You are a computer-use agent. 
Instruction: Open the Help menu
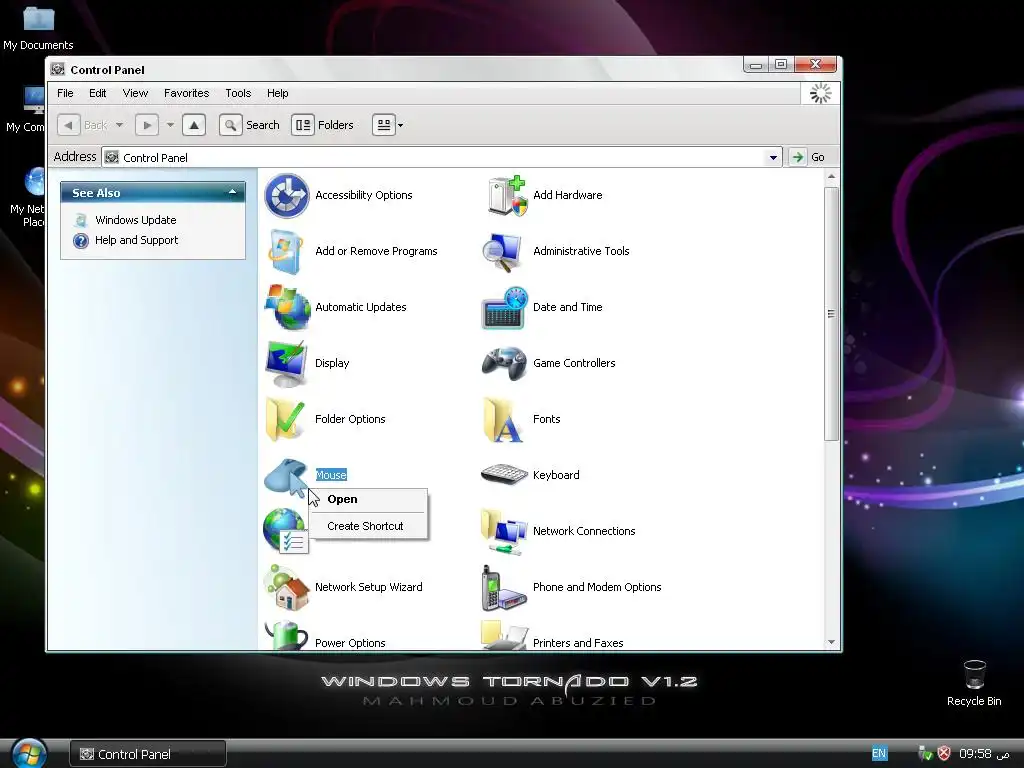[x=277, y=93]
